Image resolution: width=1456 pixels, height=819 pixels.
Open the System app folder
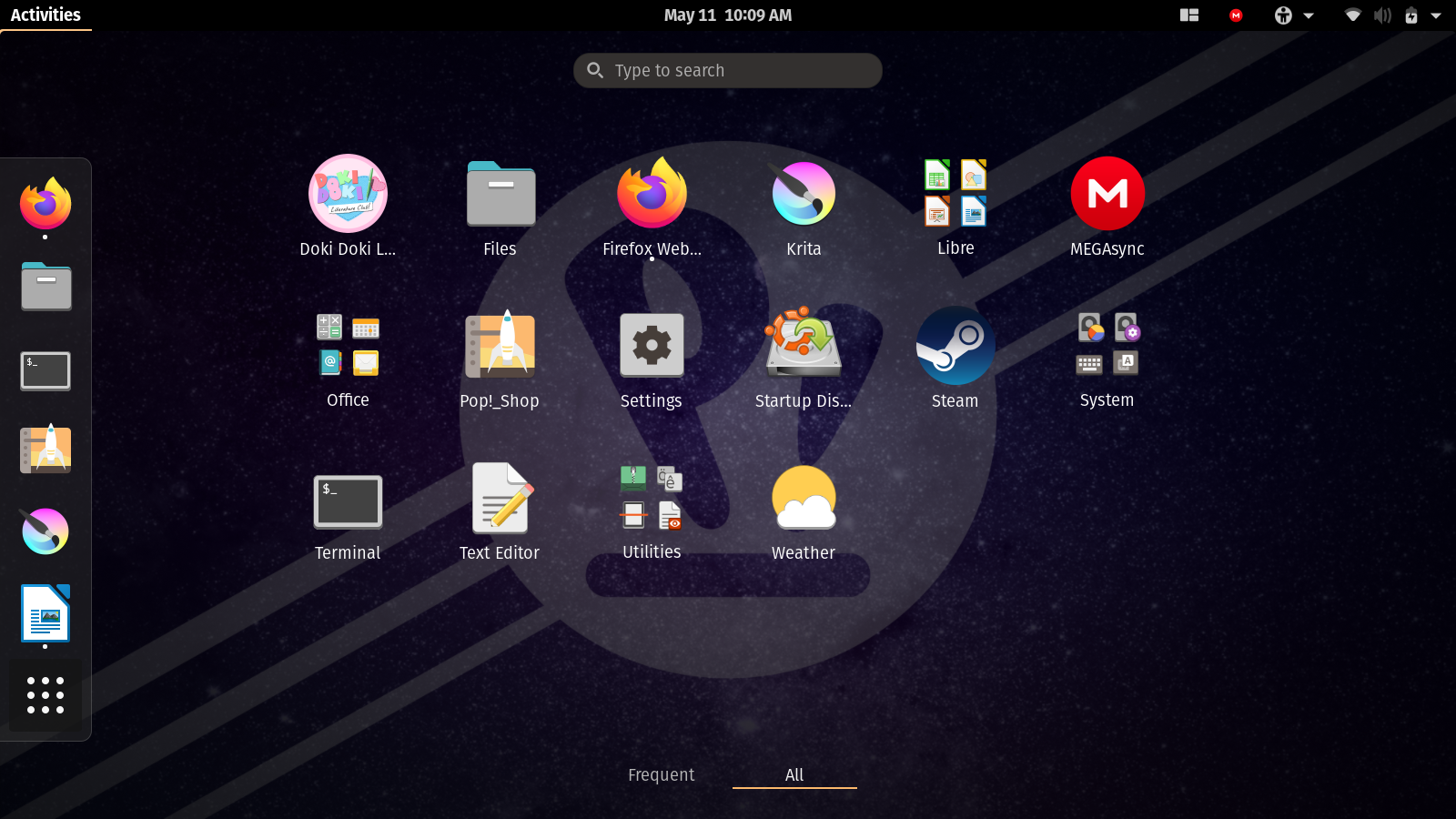[1107, 358]
